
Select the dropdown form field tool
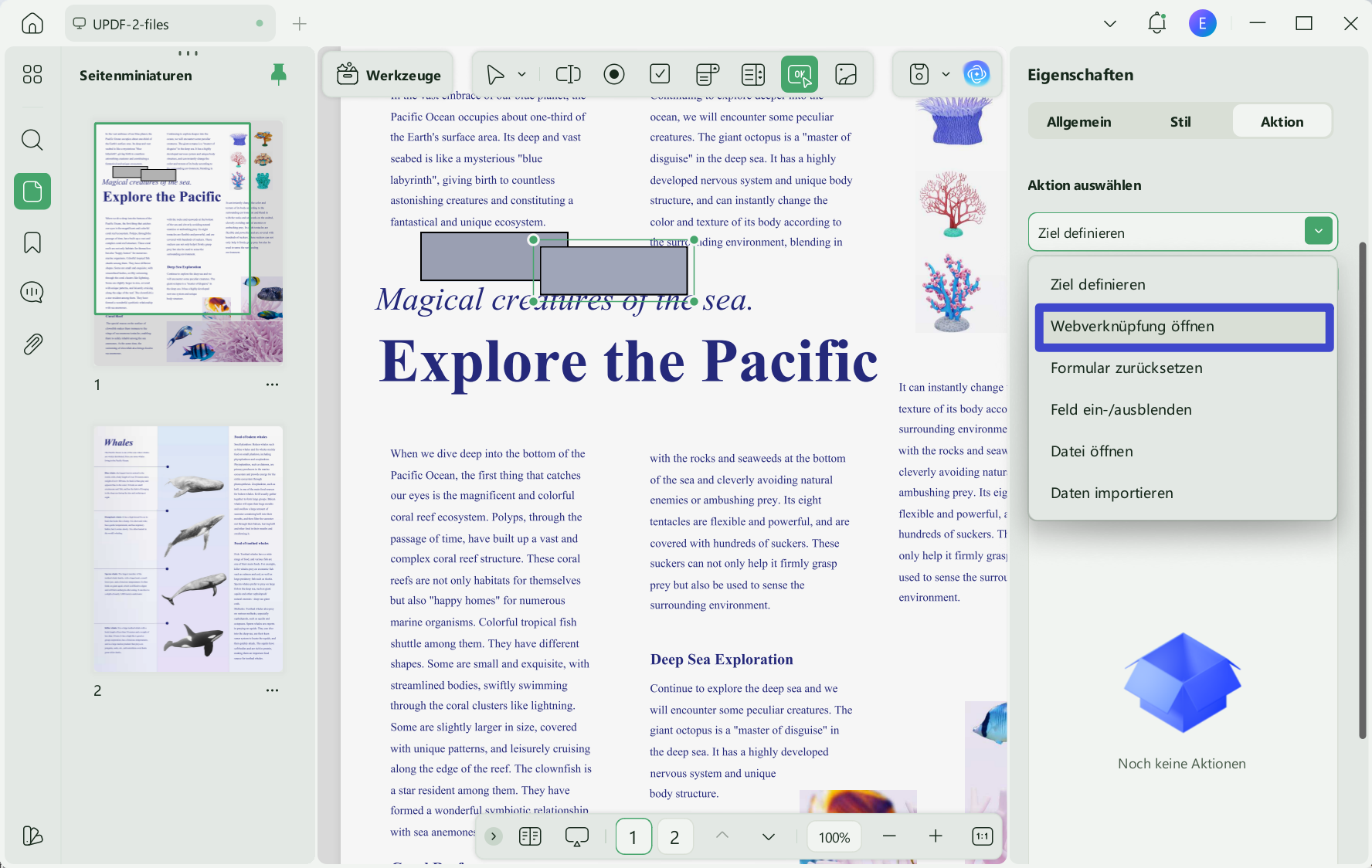[x=708, y=74]
